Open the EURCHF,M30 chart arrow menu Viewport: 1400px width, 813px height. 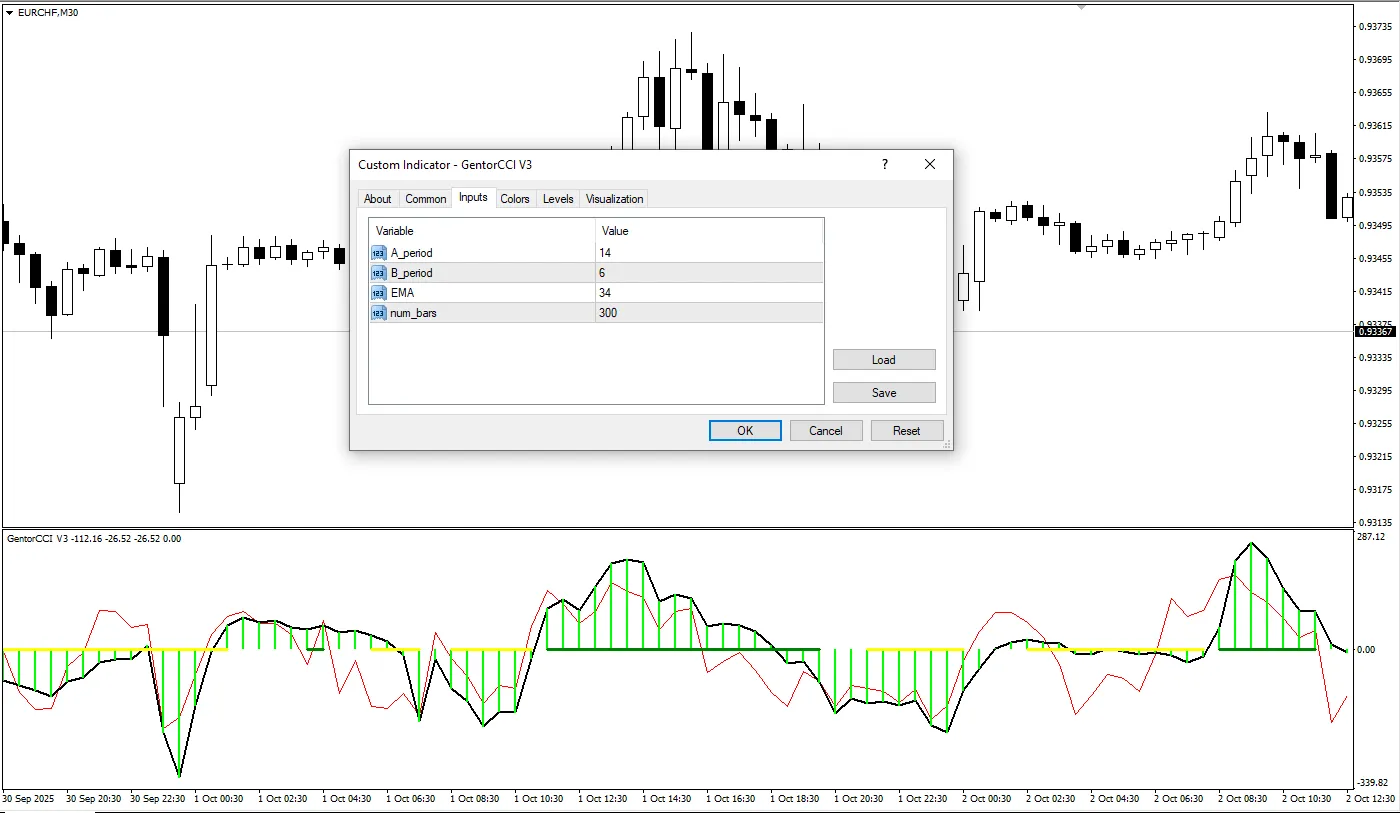coord(10,12)
